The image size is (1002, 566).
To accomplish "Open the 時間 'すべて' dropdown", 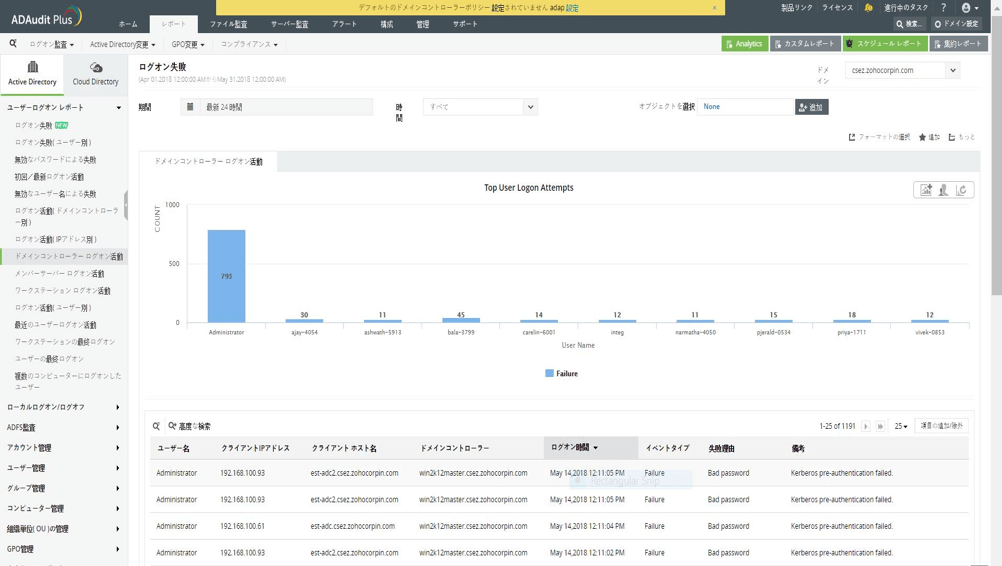I will click(530, 107).
